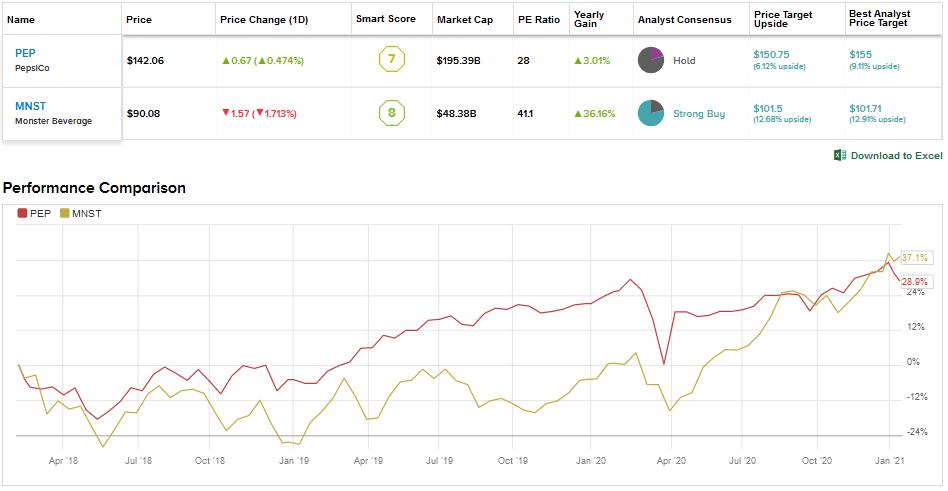The height and width of the screenshot is (491, 948).
Task: Click the Hold consensus pie chart
Action: pyautogui.click(x=651, y=60)
